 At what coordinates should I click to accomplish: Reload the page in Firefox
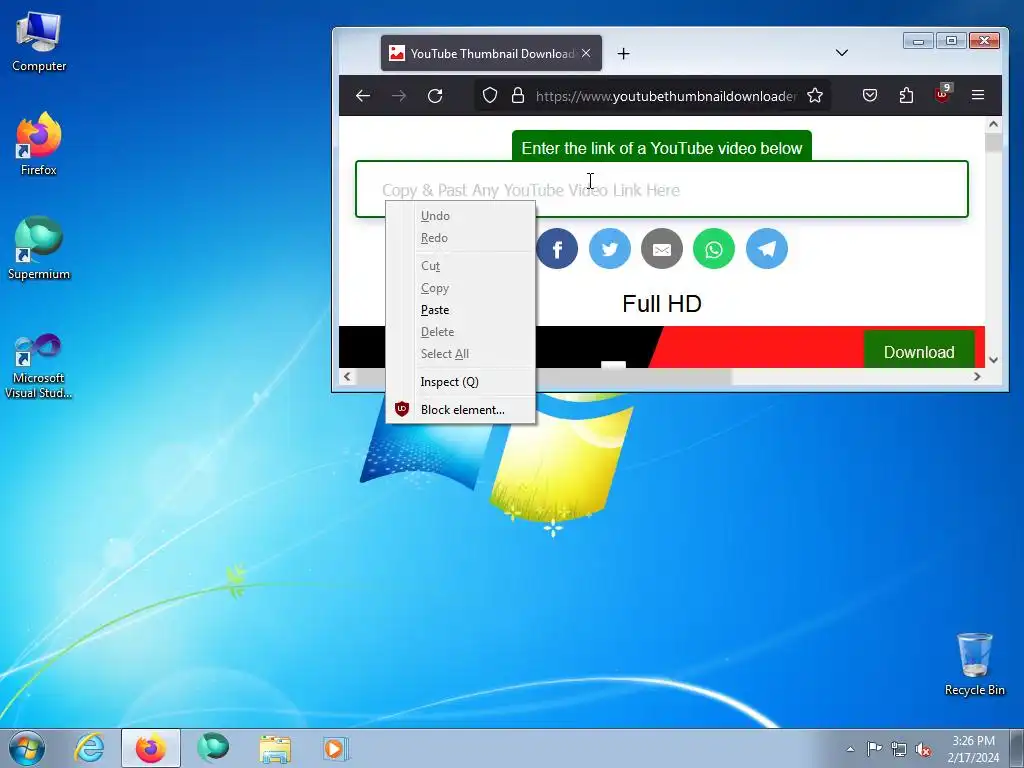[x=435, y=96]
